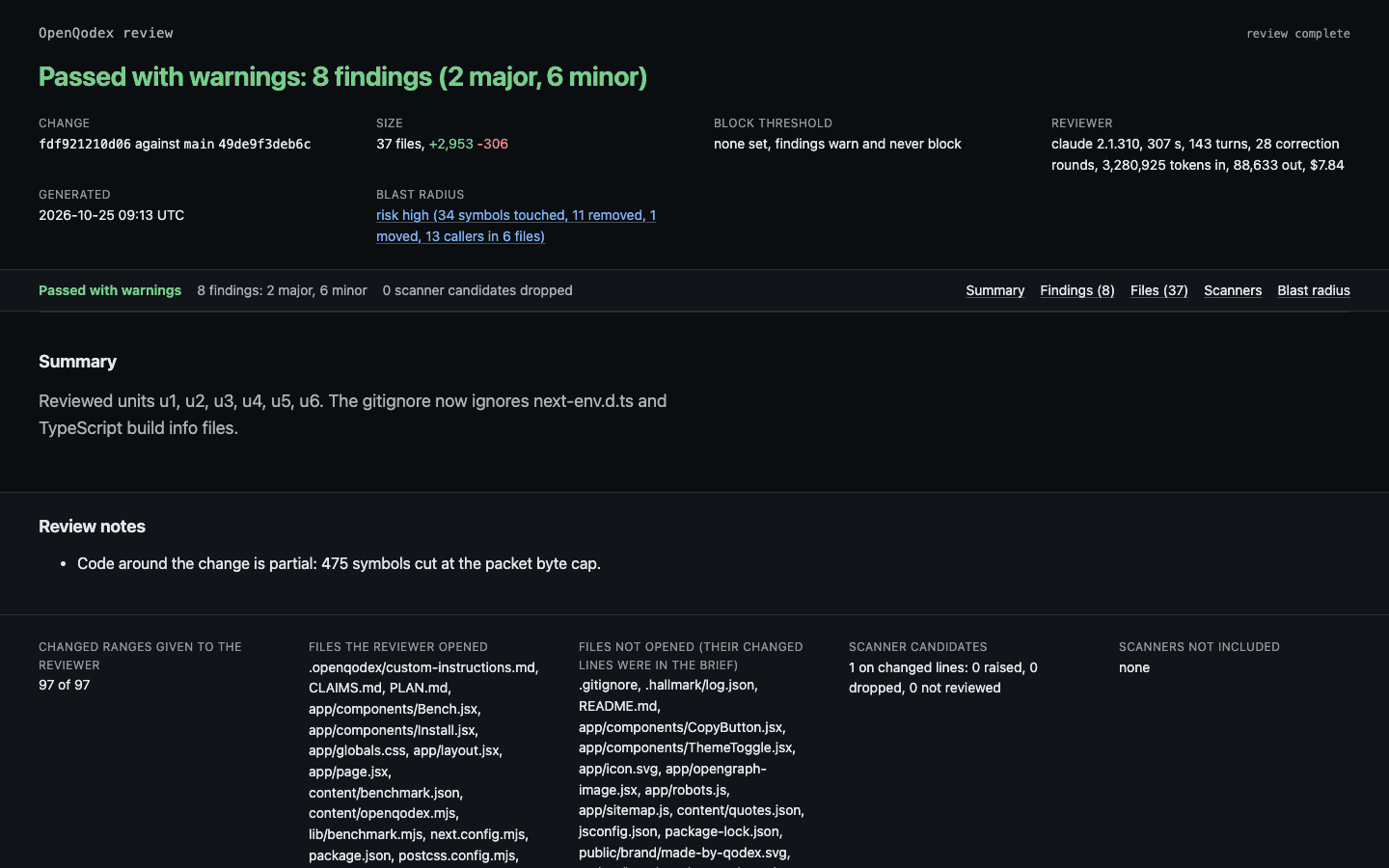
Task: Click the reviewer details beginning claude 2.1.310
Action: (1198, 154)
